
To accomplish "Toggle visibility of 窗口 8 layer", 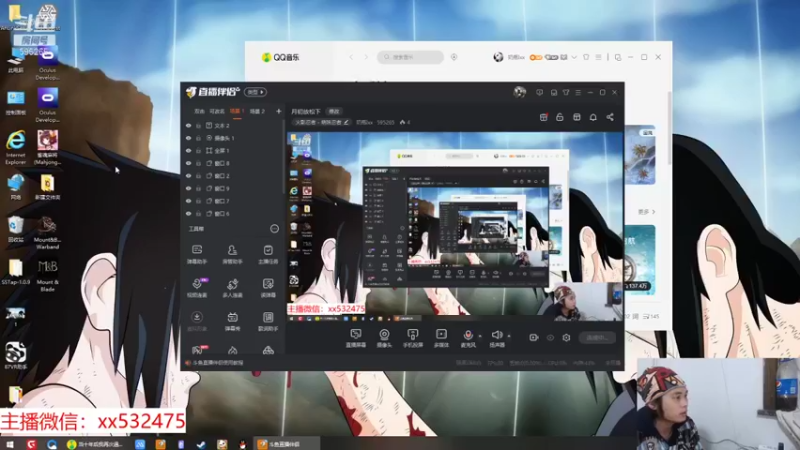I will pos(188,163).
